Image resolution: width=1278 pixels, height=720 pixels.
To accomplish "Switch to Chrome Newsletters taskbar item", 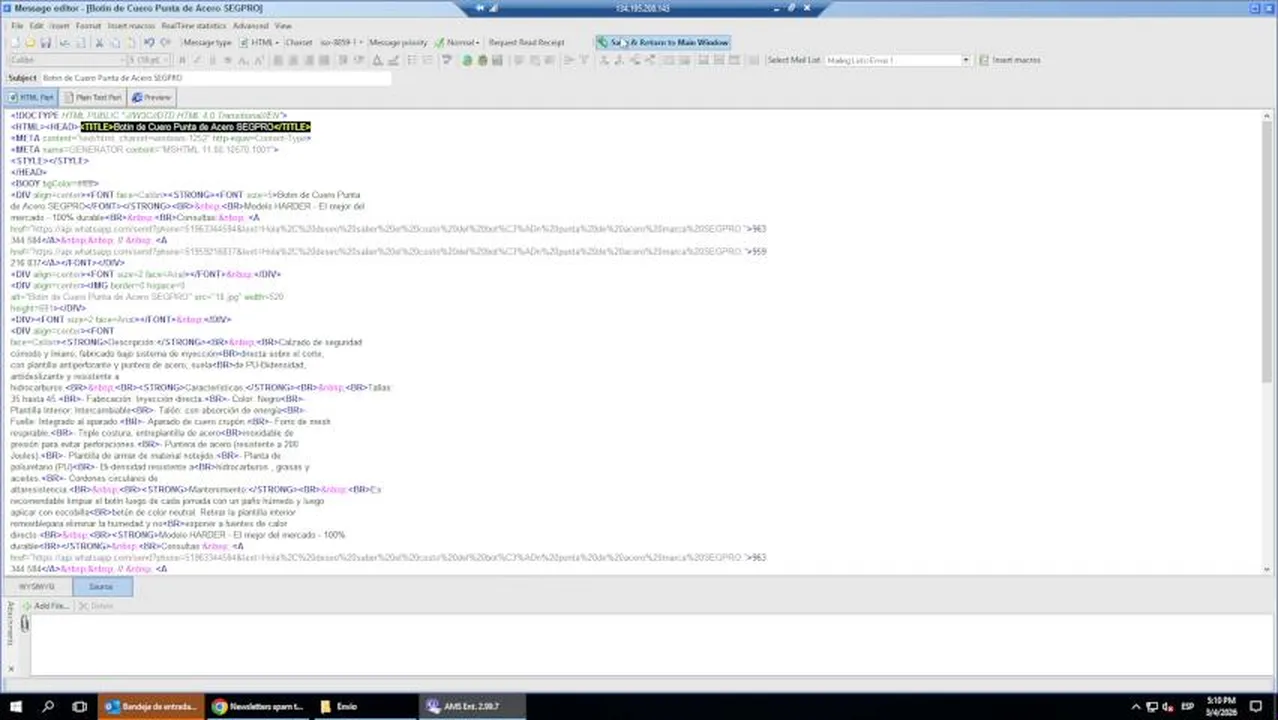I will click(x=258, y=706).
